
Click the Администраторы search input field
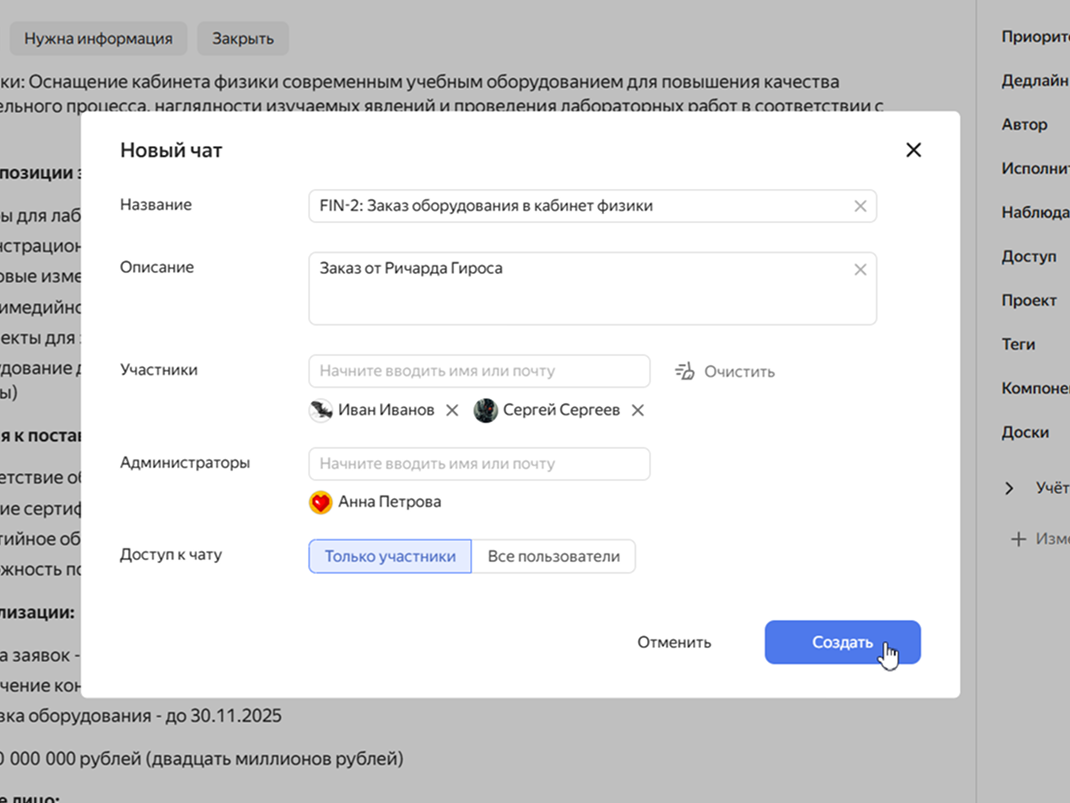(x=479, y=464)
